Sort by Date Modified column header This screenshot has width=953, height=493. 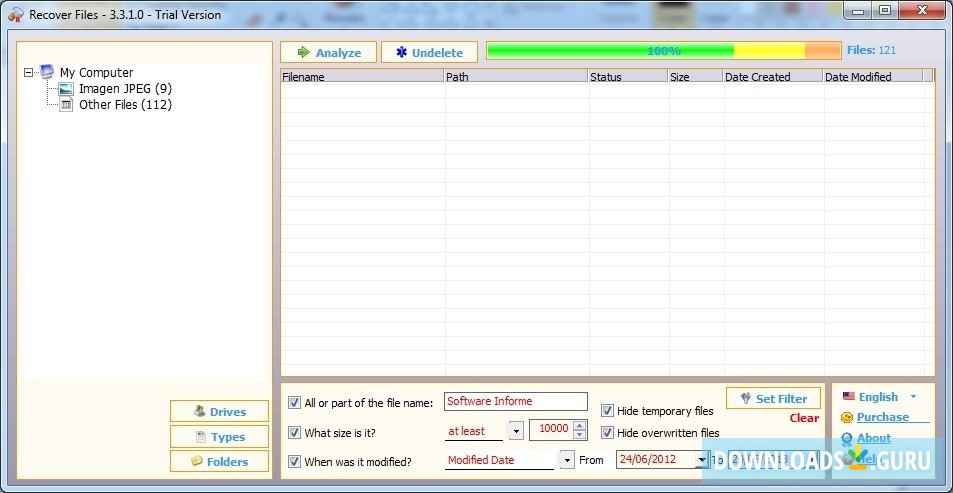[x=873, y=77]
